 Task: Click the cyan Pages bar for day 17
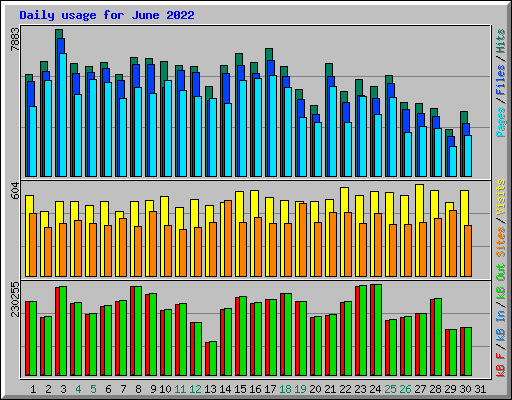[x=273, y=126]
